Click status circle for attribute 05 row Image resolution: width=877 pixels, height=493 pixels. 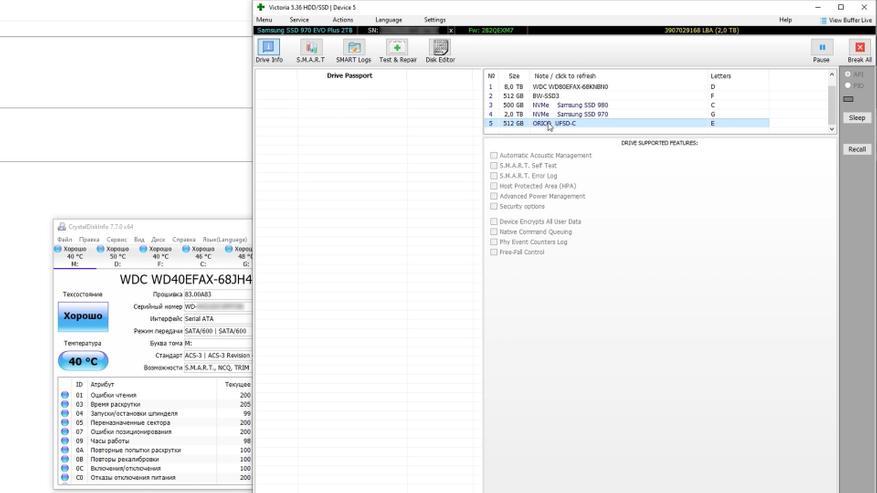[x=65, y=422]
